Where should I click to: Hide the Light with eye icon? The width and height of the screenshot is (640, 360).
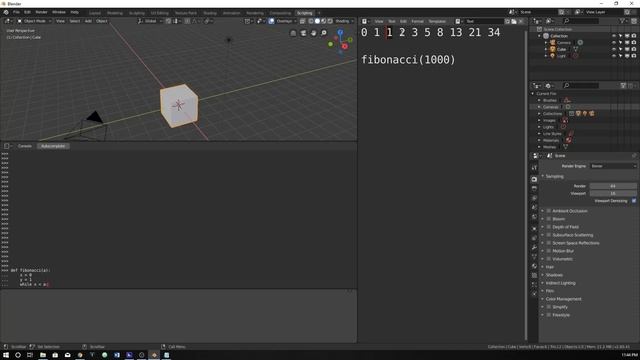point(613,56)
